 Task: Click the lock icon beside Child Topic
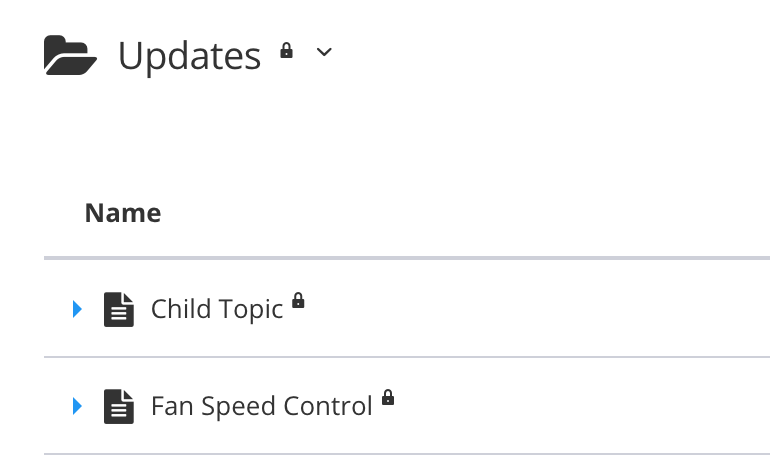coord(298,300)
